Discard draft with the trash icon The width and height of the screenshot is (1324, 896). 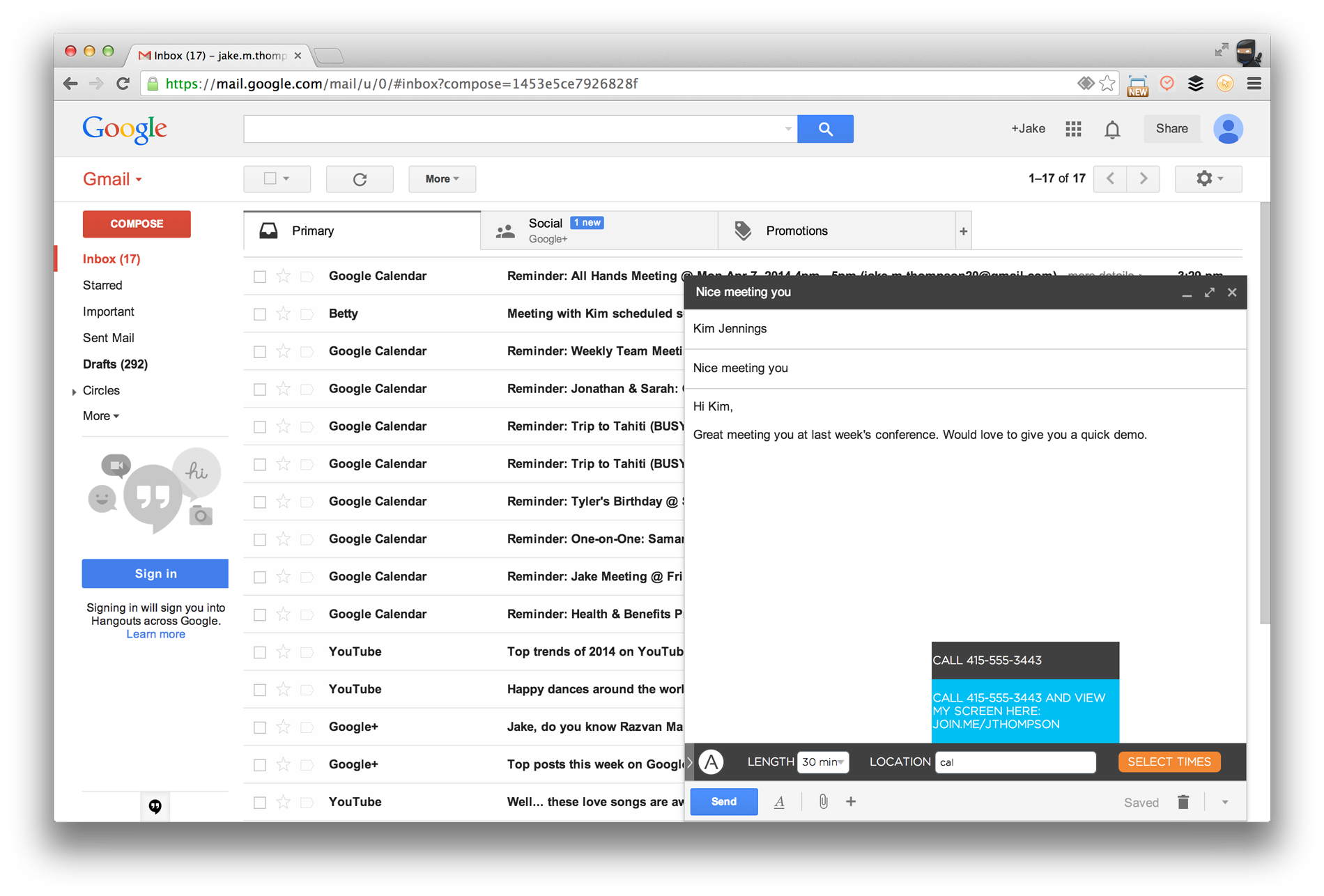1183,802
